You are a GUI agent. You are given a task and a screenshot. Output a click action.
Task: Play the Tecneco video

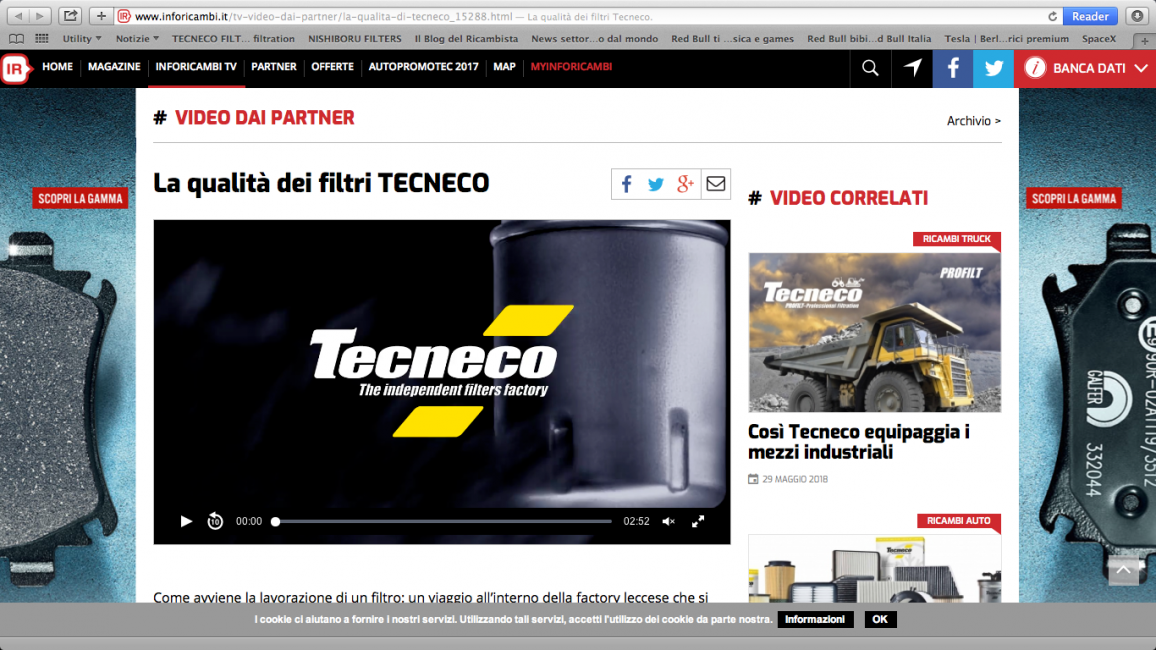point(186,521)
